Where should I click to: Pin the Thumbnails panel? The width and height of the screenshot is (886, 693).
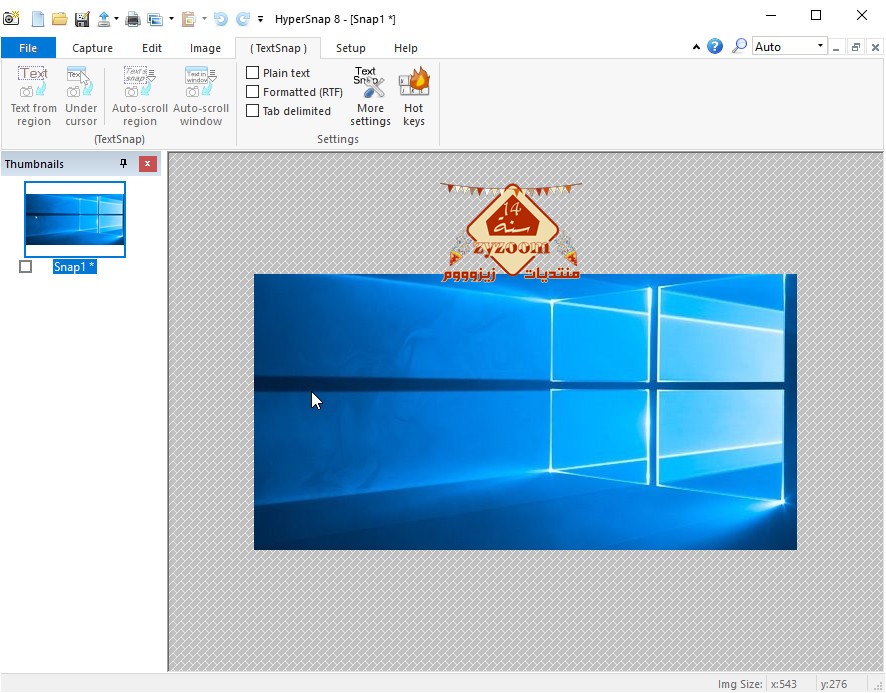pos(123,164)
